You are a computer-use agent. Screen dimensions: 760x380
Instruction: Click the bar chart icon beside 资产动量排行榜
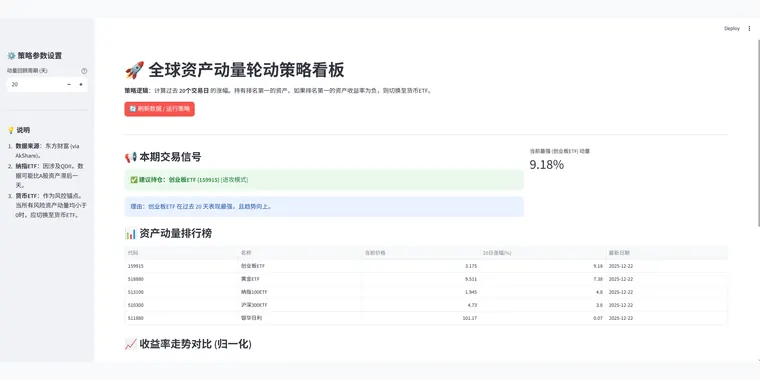(130, 234)
